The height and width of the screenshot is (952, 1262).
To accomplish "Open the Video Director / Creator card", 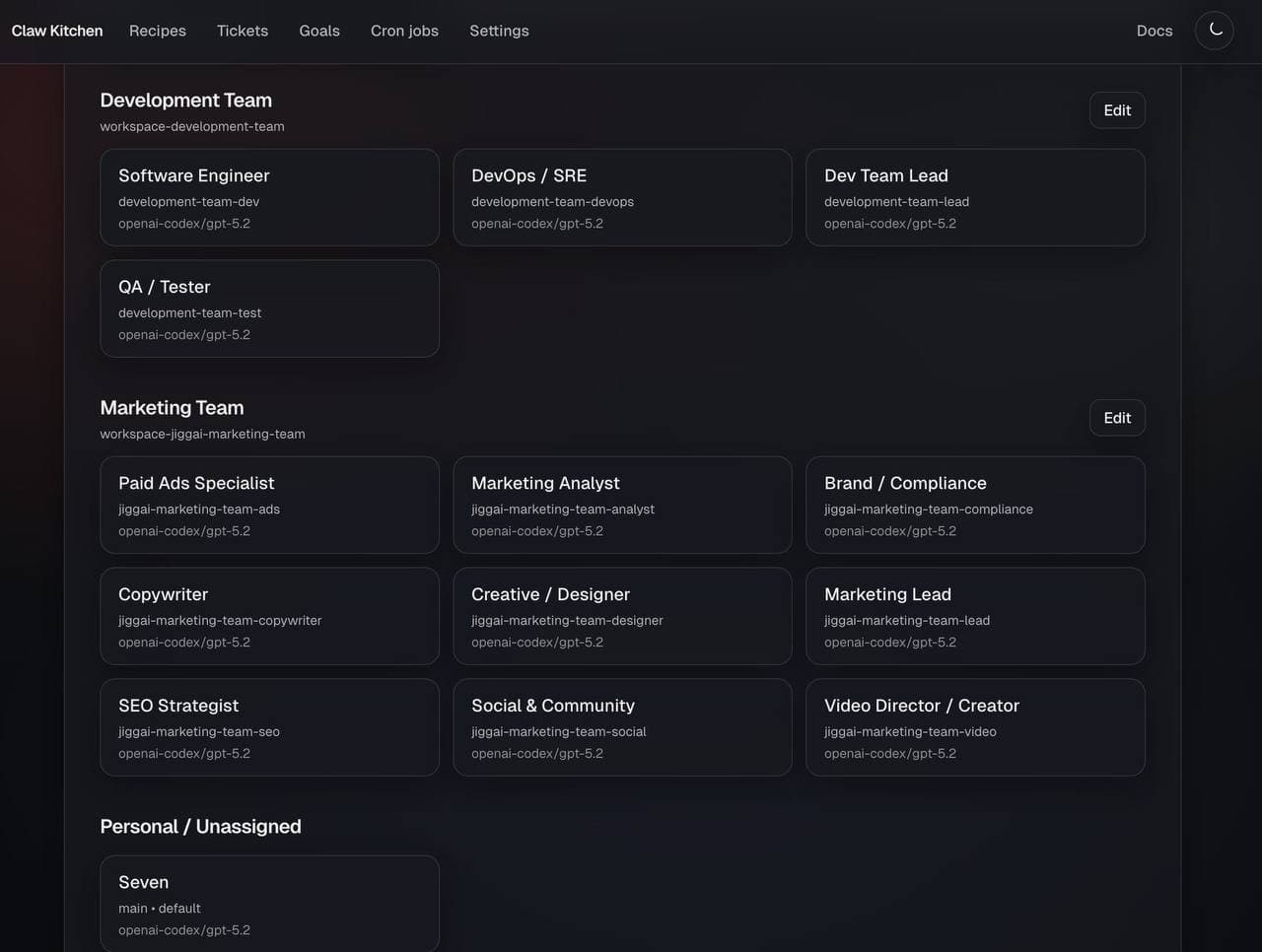I will (x=975, y=727).
